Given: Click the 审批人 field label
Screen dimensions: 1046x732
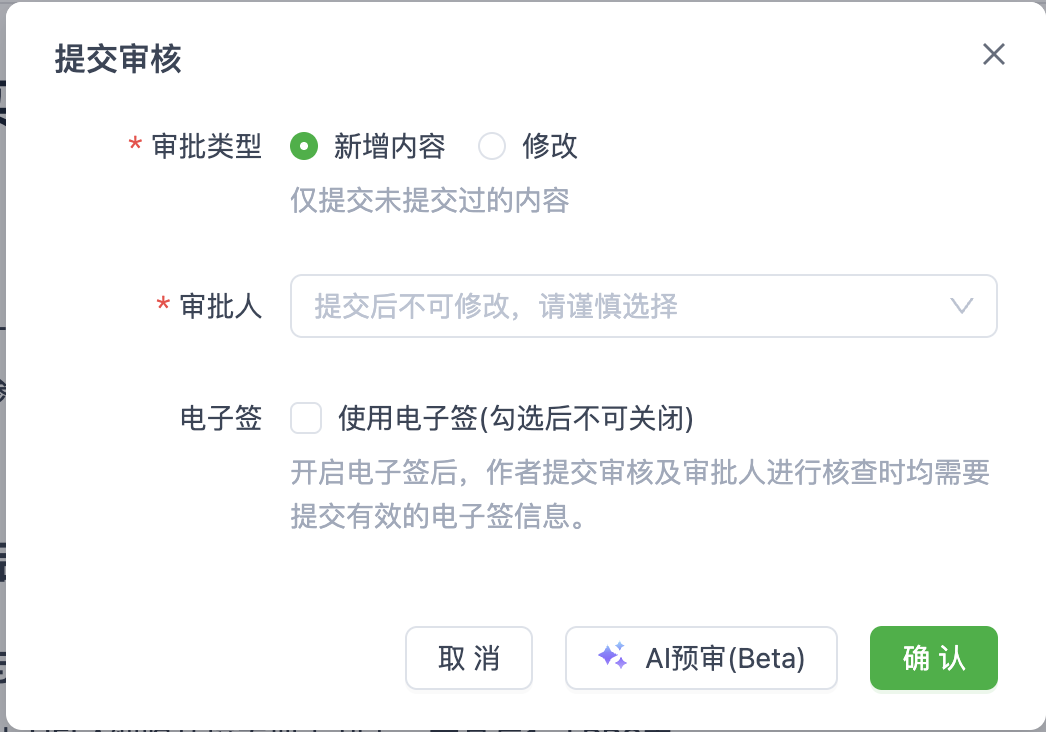Looking at the screenshot, I should coord(221,306).
